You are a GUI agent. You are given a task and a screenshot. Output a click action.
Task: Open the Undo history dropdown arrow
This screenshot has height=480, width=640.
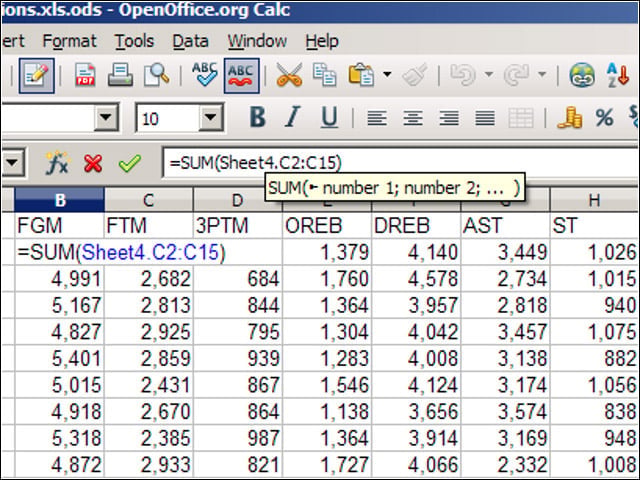(489, 75)
